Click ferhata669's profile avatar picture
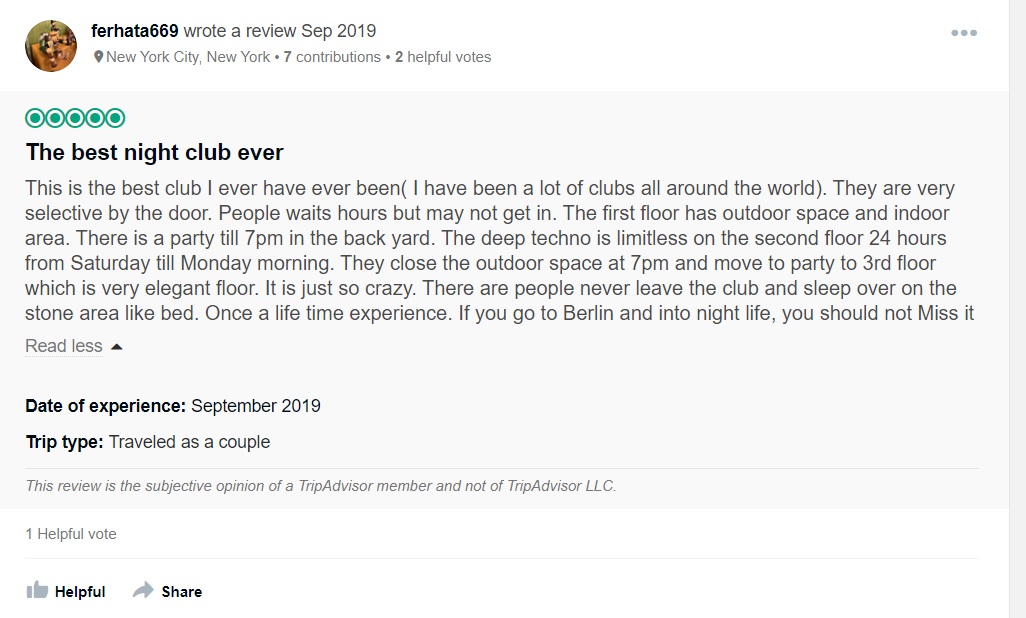 51,45
